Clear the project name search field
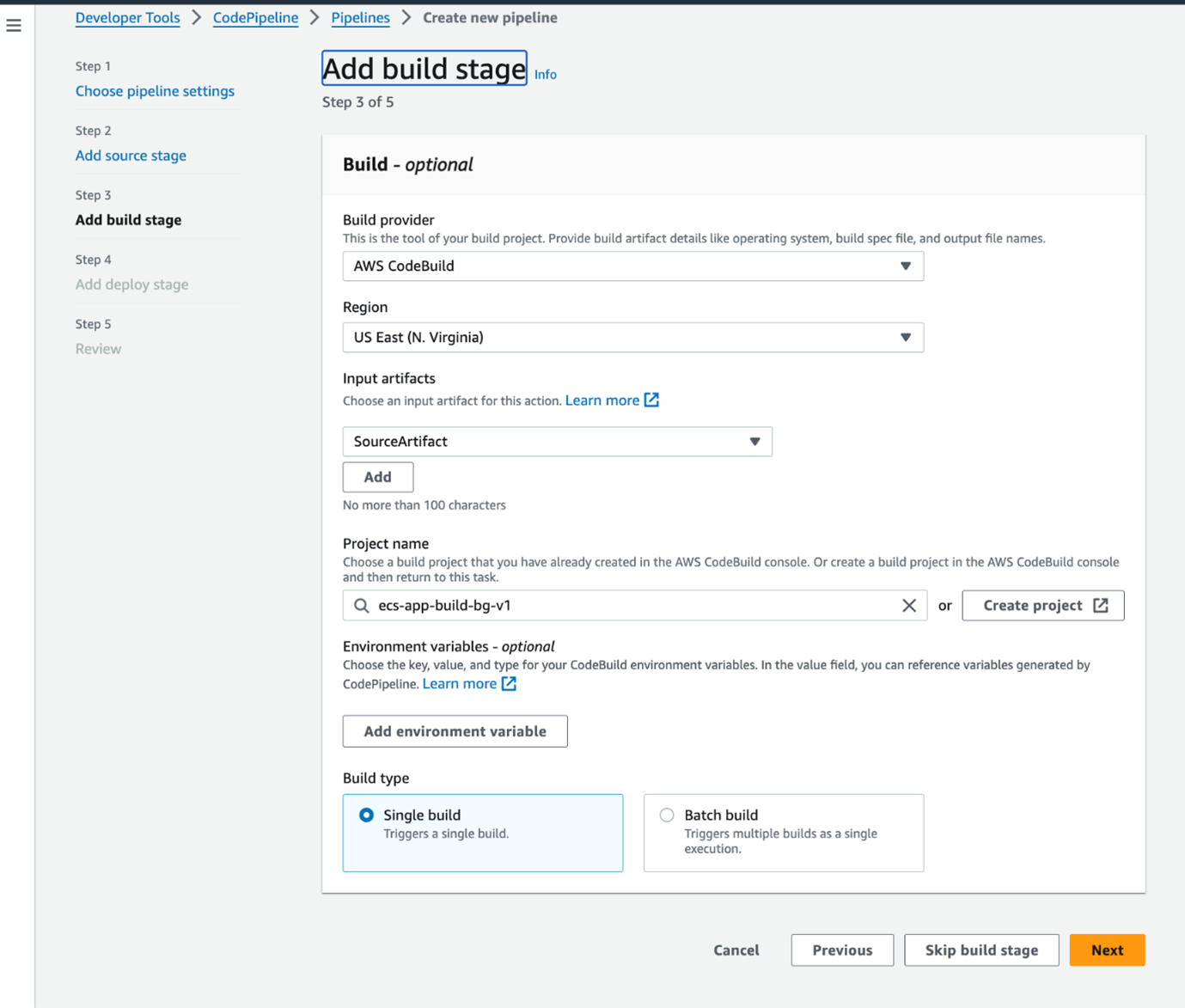 coord(908,606)
